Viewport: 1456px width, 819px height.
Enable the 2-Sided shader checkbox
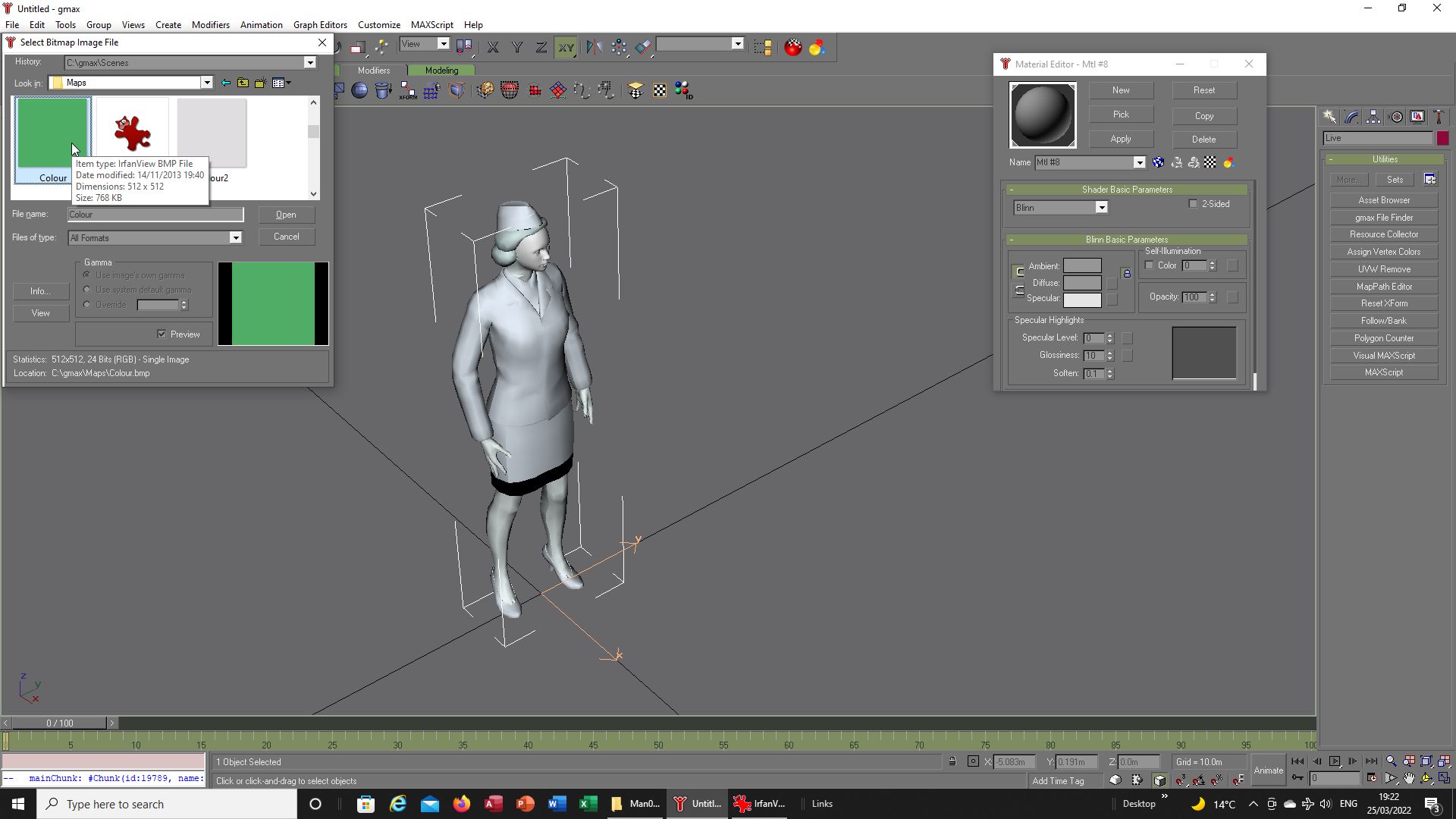[x=1193, y=204]
